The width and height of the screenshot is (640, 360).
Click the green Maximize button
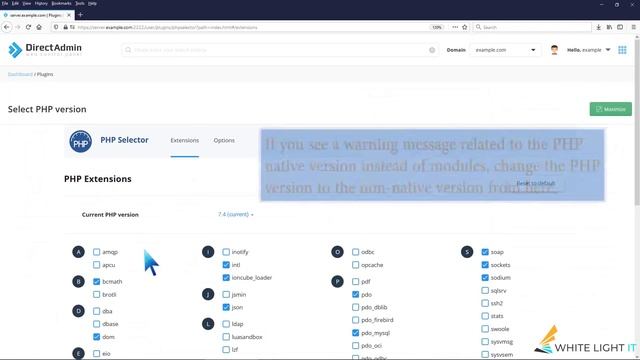pos(611,109)
